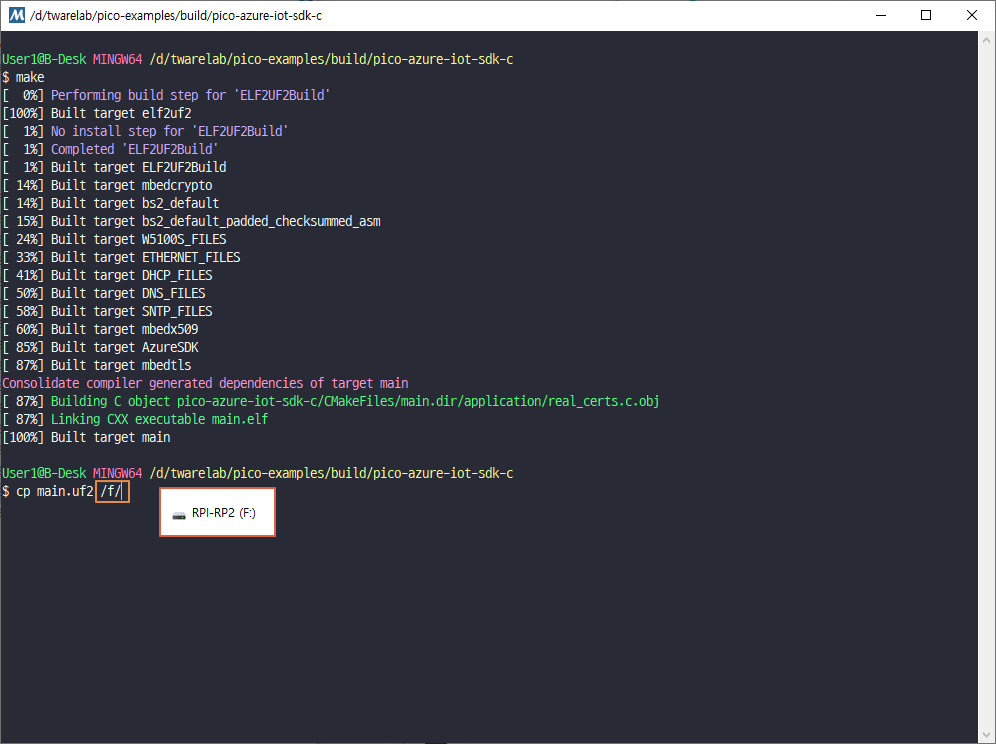Click the 'Built target AzureSDK' line
The image size is (996, 744).
[100, 347]
